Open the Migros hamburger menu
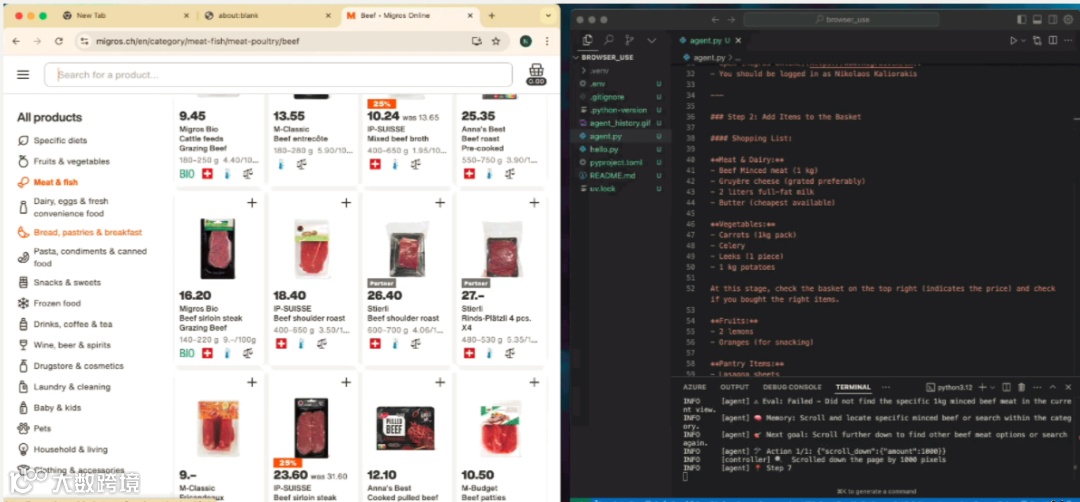 pos(23,74)
